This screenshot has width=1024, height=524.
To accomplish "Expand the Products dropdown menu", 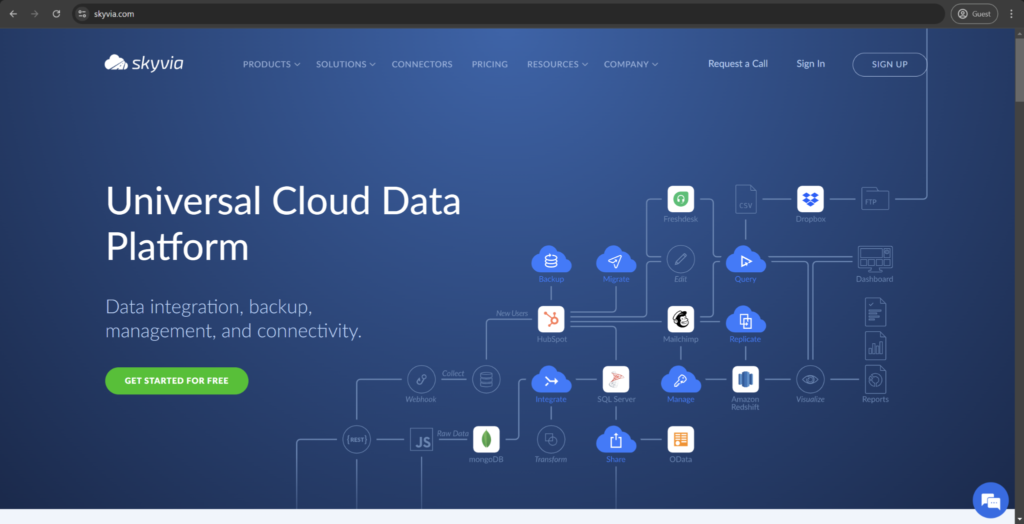I will click(x=271, y=64).
